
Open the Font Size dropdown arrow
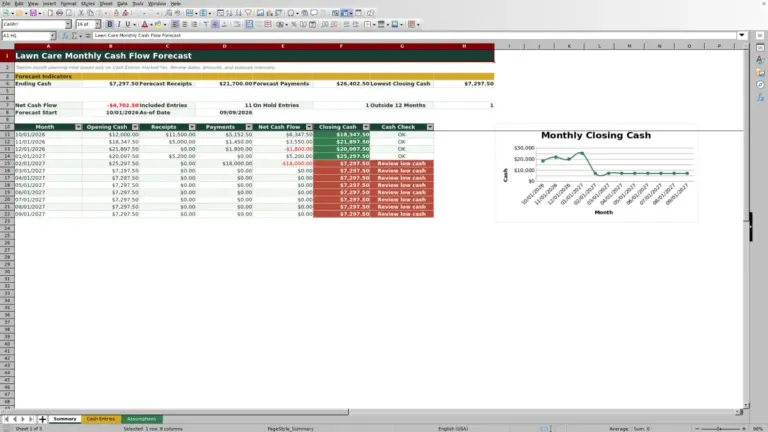pyautogui.click(x=97, y=24)
